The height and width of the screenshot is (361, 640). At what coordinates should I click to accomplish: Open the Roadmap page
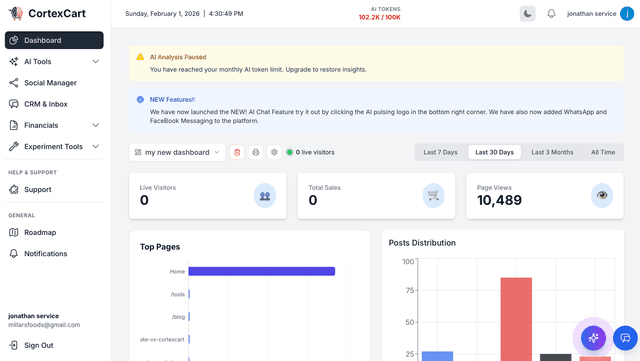[54, 232]
